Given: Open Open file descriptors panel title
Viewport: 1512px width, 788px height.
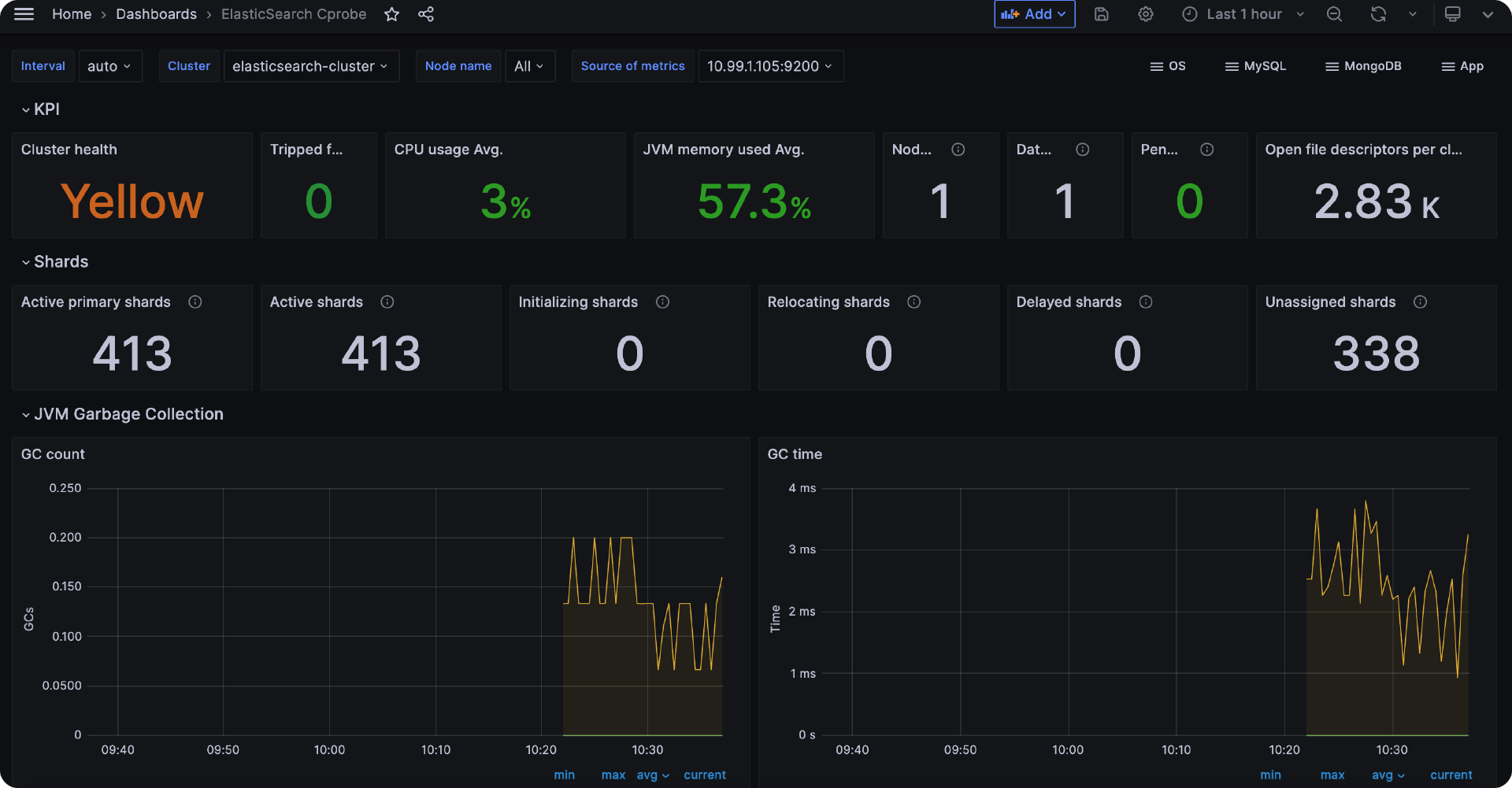Looking at the screenshot, I should (1364, 150).
